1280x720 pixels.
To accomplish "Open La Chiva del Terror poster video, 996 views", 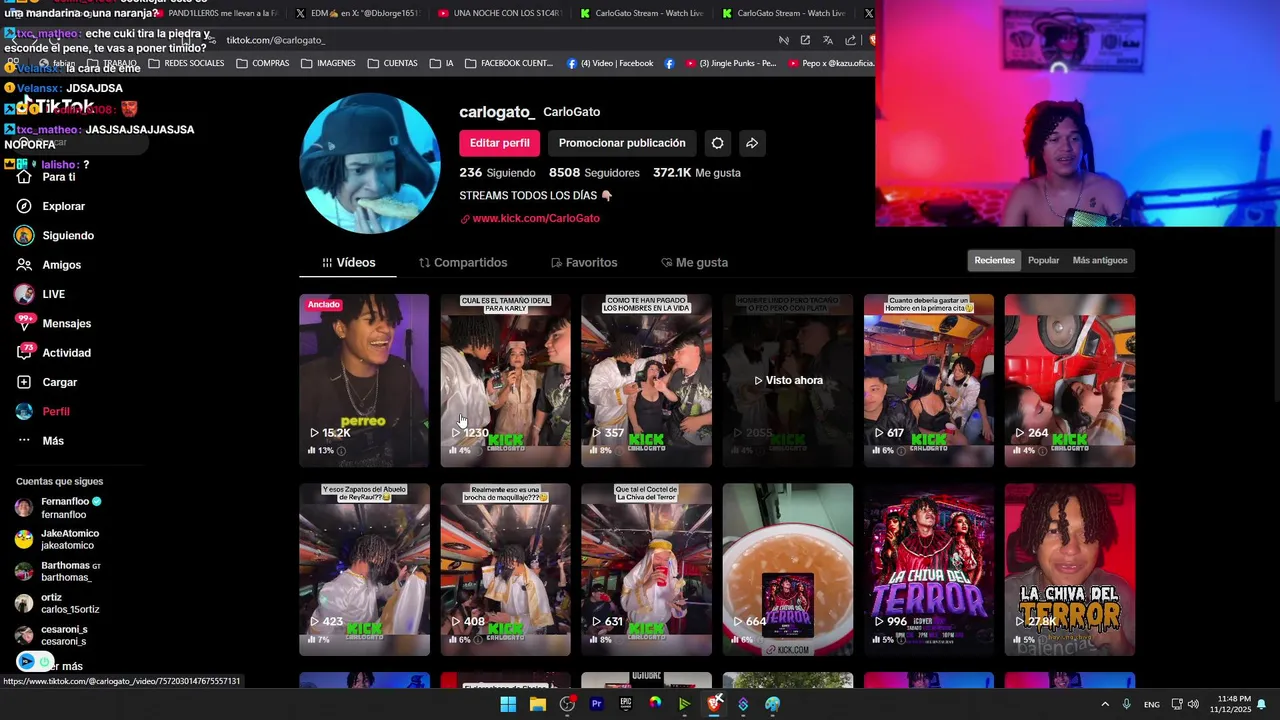I will (x=928, y=570).
